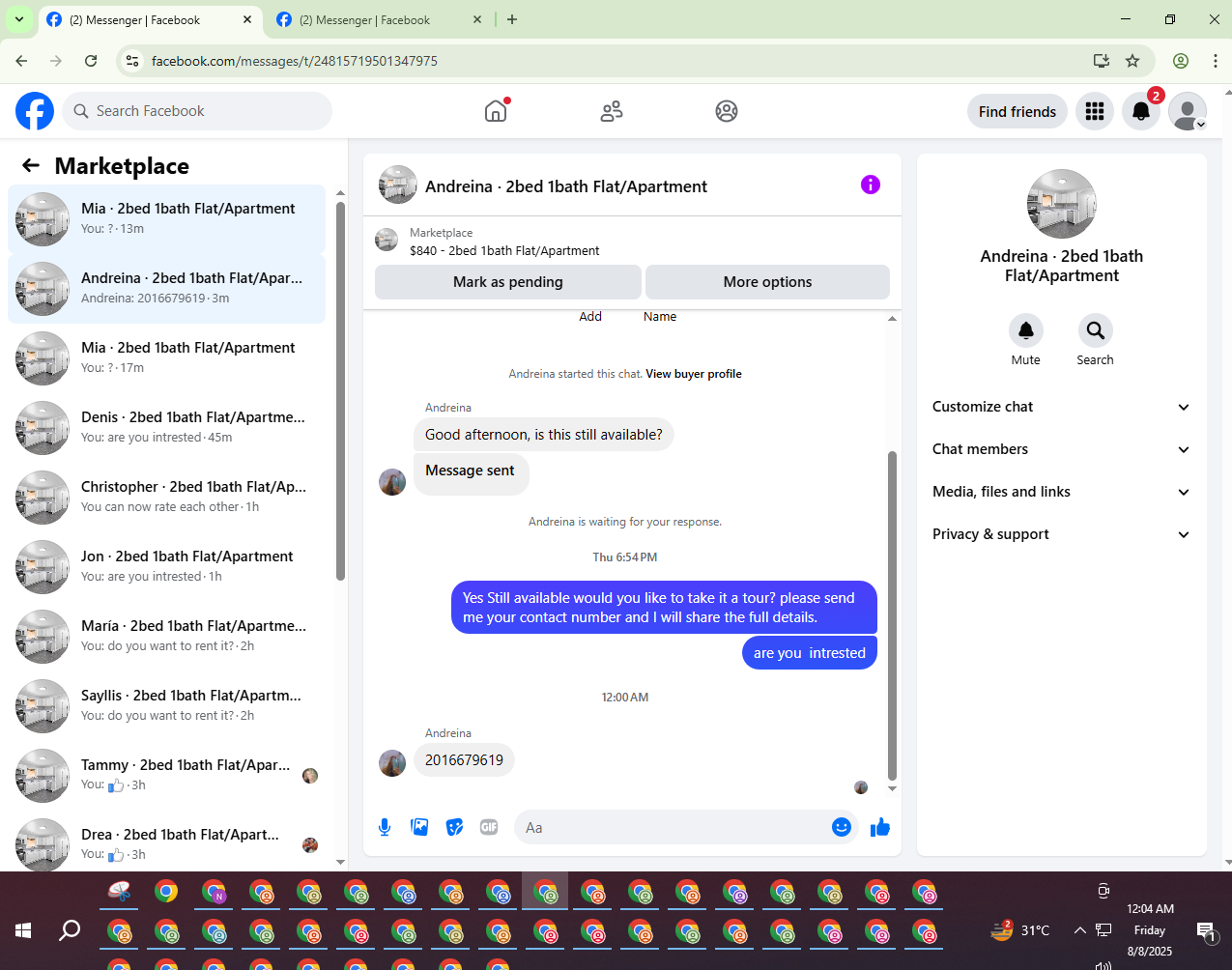Click the 2016679619 message bubble
This screenshot has height=970, width=1232.
[464, 760]
